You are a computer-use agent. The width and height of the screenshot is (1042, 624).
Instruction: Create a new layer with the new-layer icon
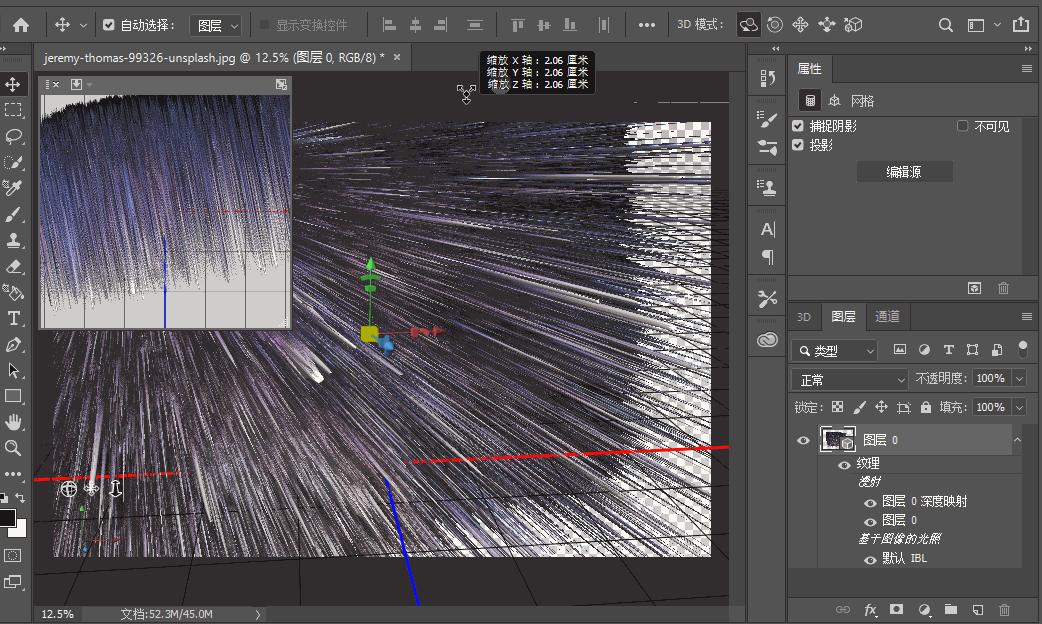(x=978, y=609)
